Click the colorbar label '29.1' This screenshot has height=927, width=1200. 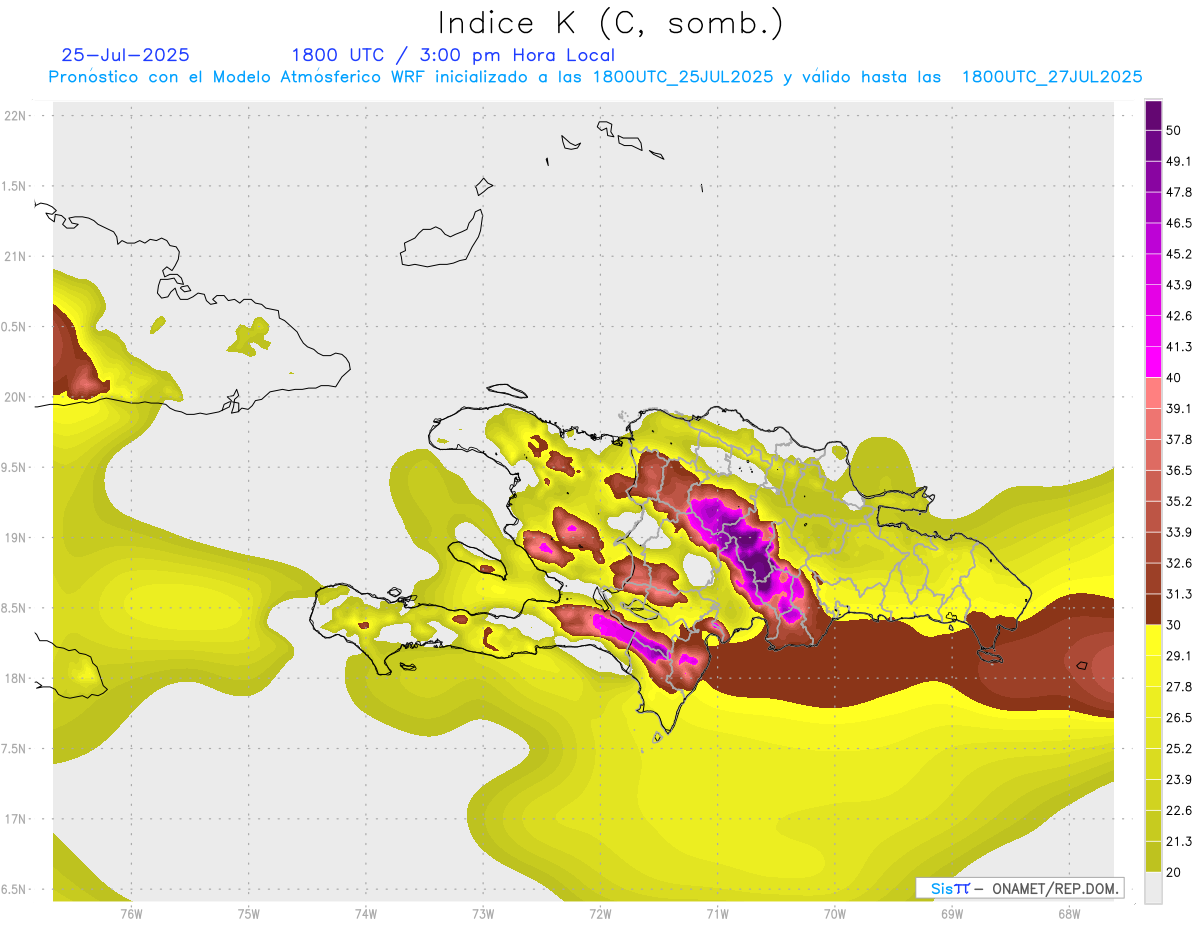tap(1179, 656)
